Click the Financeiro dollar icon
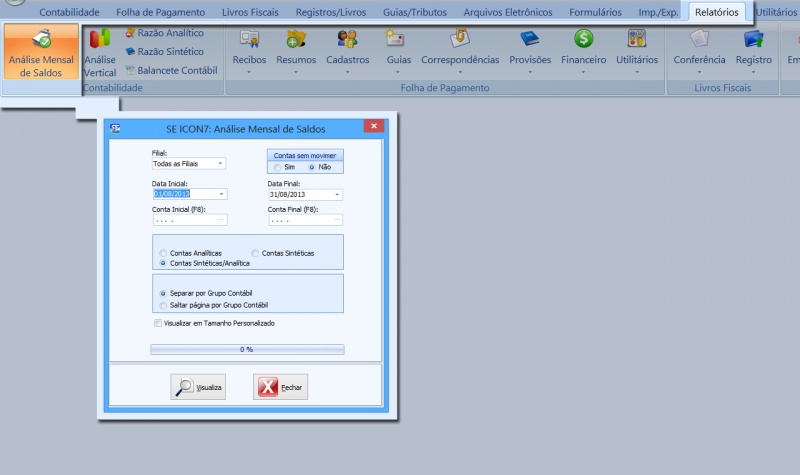 tap(583, 40)
